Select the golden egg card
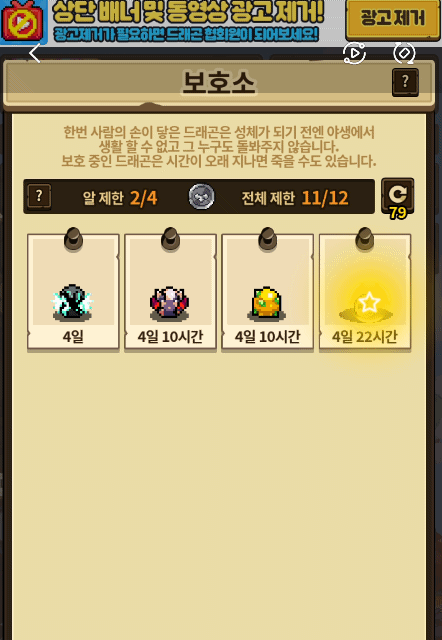Screen dimensions: 442x640 267,292
